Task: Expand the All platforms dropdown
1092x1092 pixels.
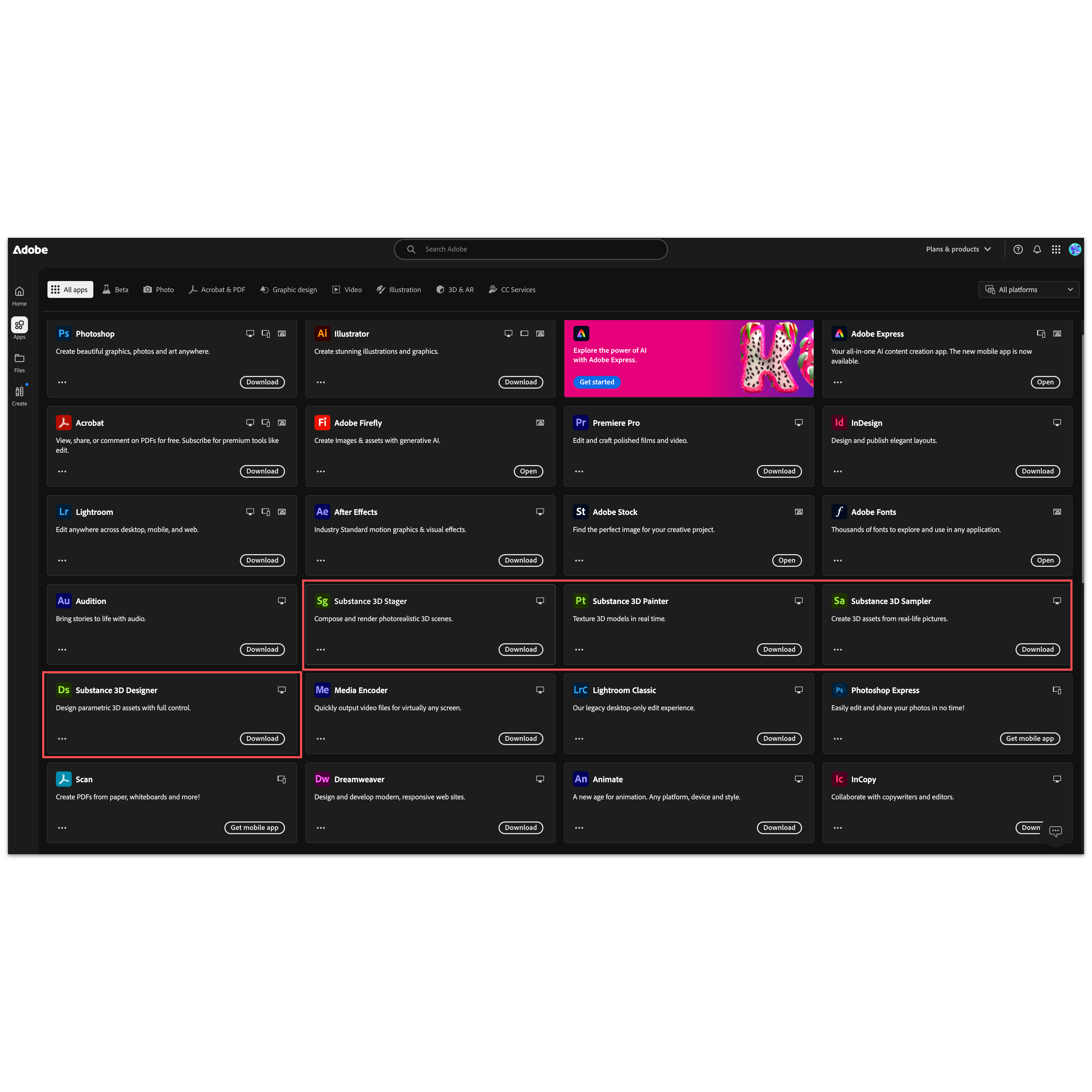Action: pos(1028,289)
